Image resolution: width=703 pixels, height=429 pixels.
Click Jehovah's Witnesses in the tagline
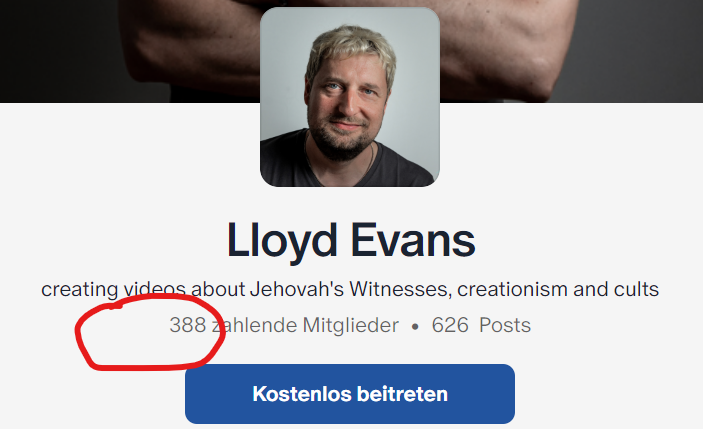[x=351, y=289]
